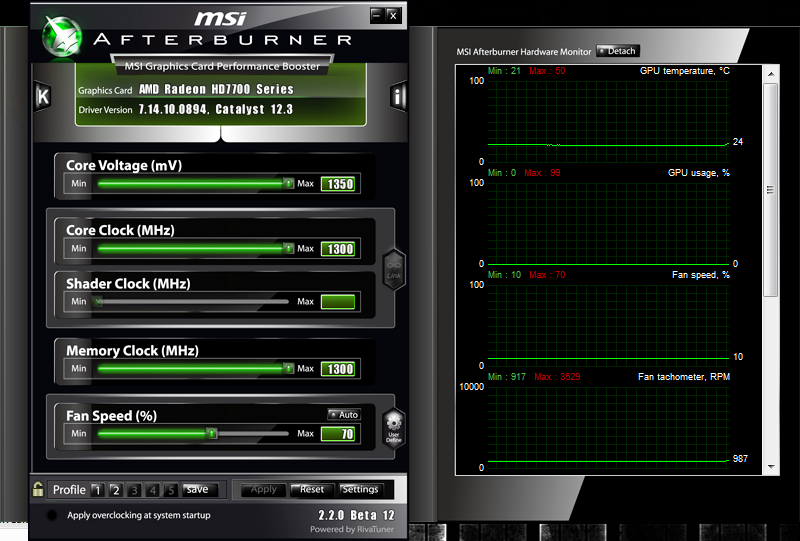
Task: Click the Memory Clock value field 1300
Action: (338, 369)
